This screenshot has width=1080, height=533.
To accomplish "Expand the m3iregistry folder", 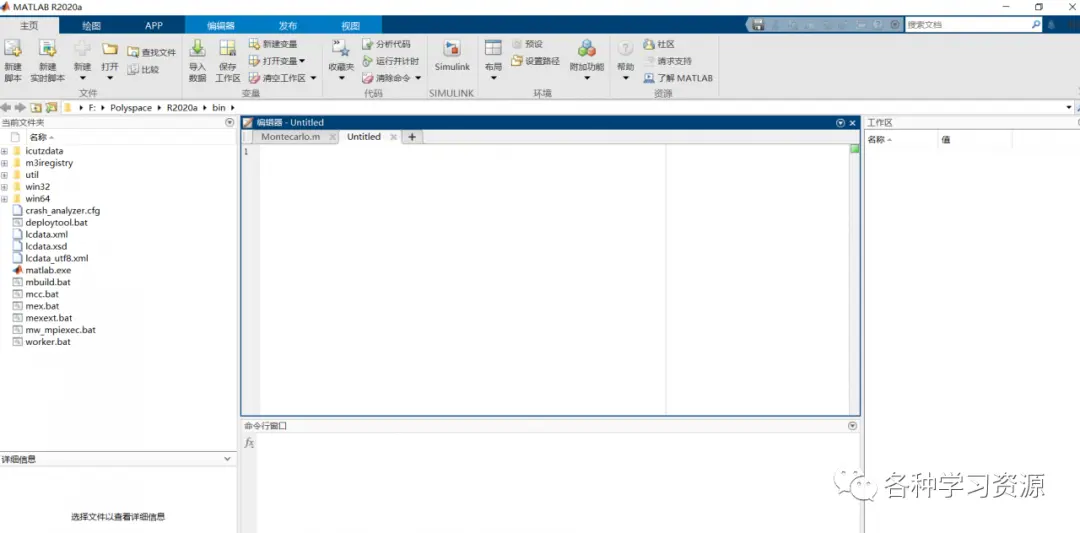I will coord(5,163).
